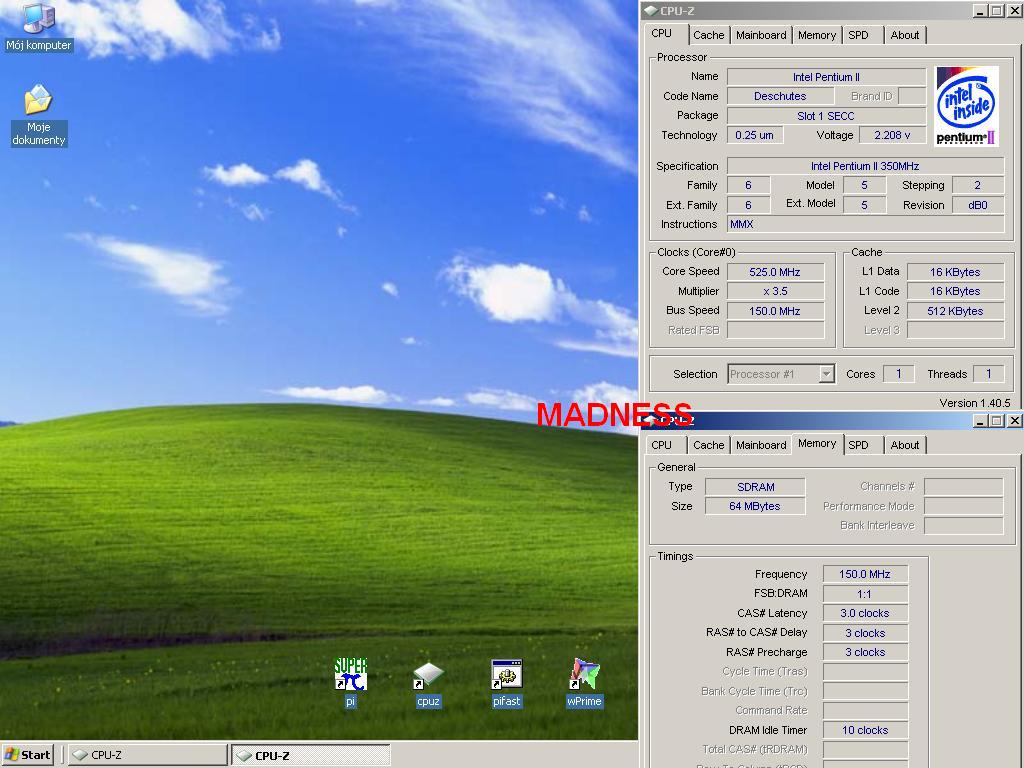Image resolution: width=1024 pixels, height=768 pixels.
Task: Click the Deschutes code name value
Action: pos(780,96)
